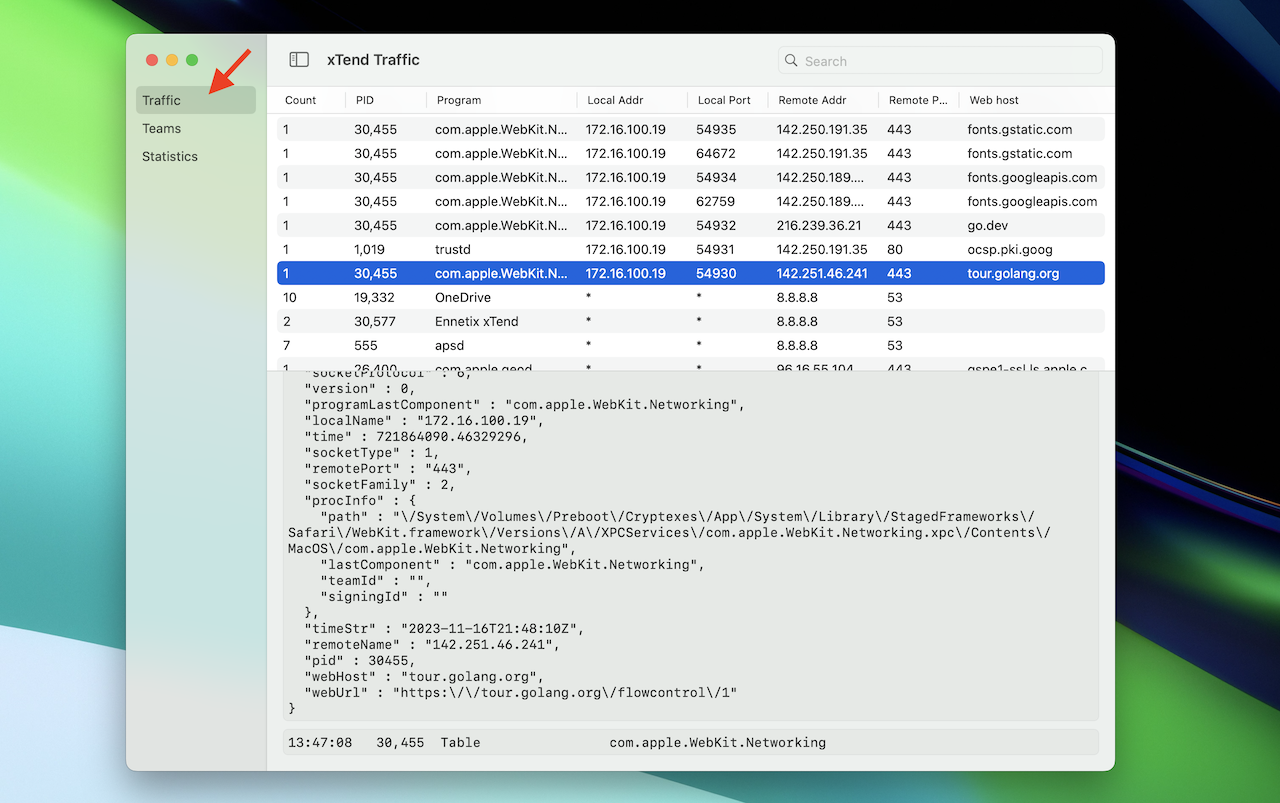Click the Table label in status bar

click(x=460, y=743)
